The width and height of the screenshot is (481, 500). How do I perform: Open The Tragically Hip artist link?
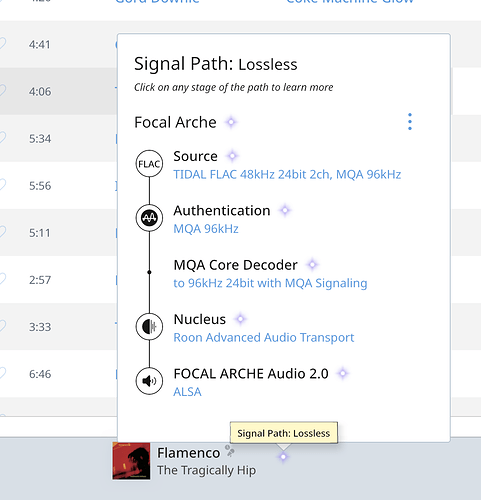(207, 470)
